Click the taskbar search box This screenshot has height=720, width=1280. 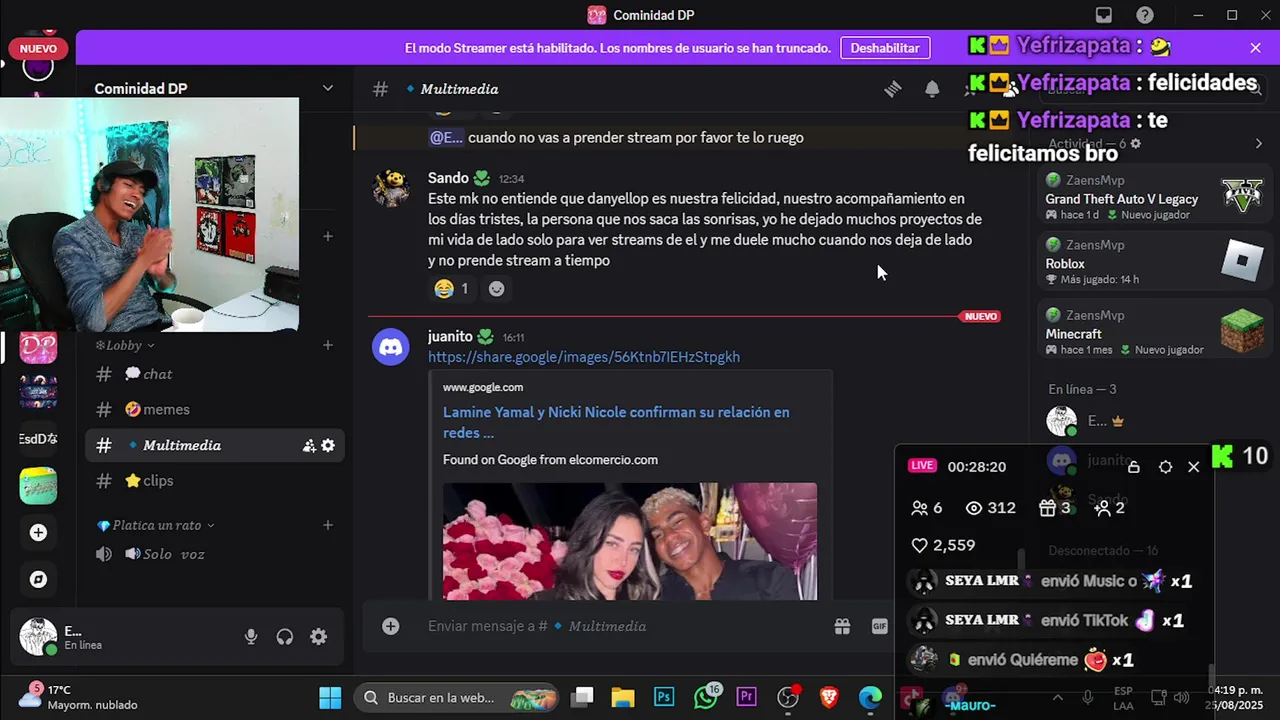click(458, 698)
